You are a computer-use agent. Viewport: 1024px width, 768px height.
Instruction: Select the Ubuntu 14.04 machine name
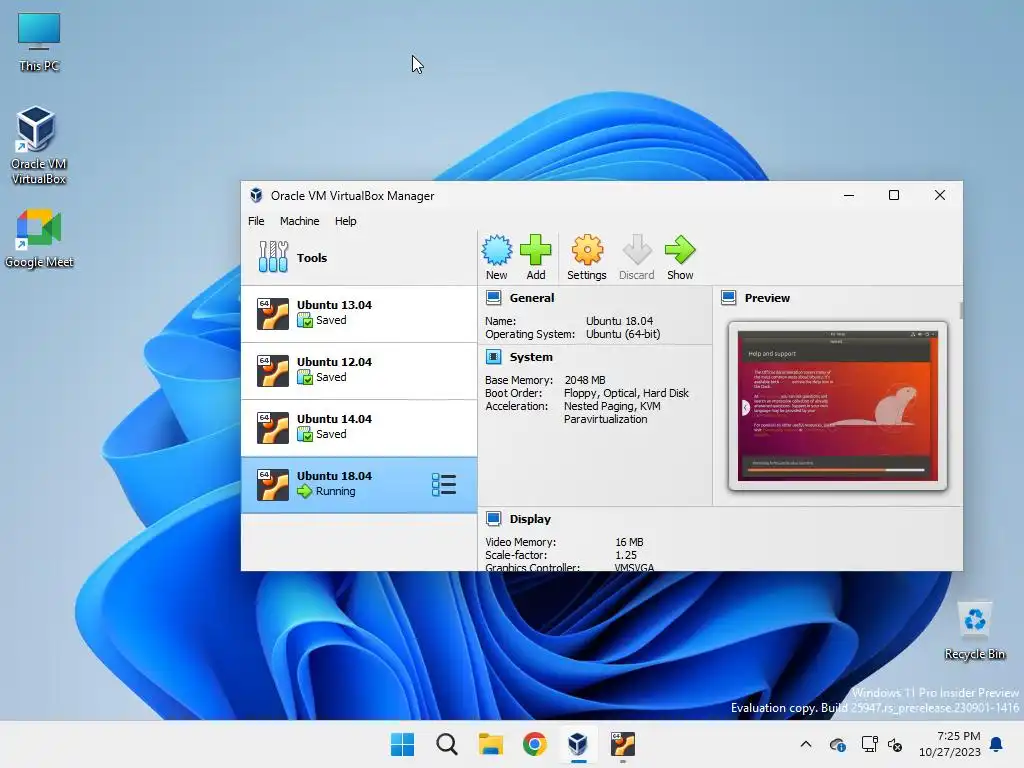[334, 419]
